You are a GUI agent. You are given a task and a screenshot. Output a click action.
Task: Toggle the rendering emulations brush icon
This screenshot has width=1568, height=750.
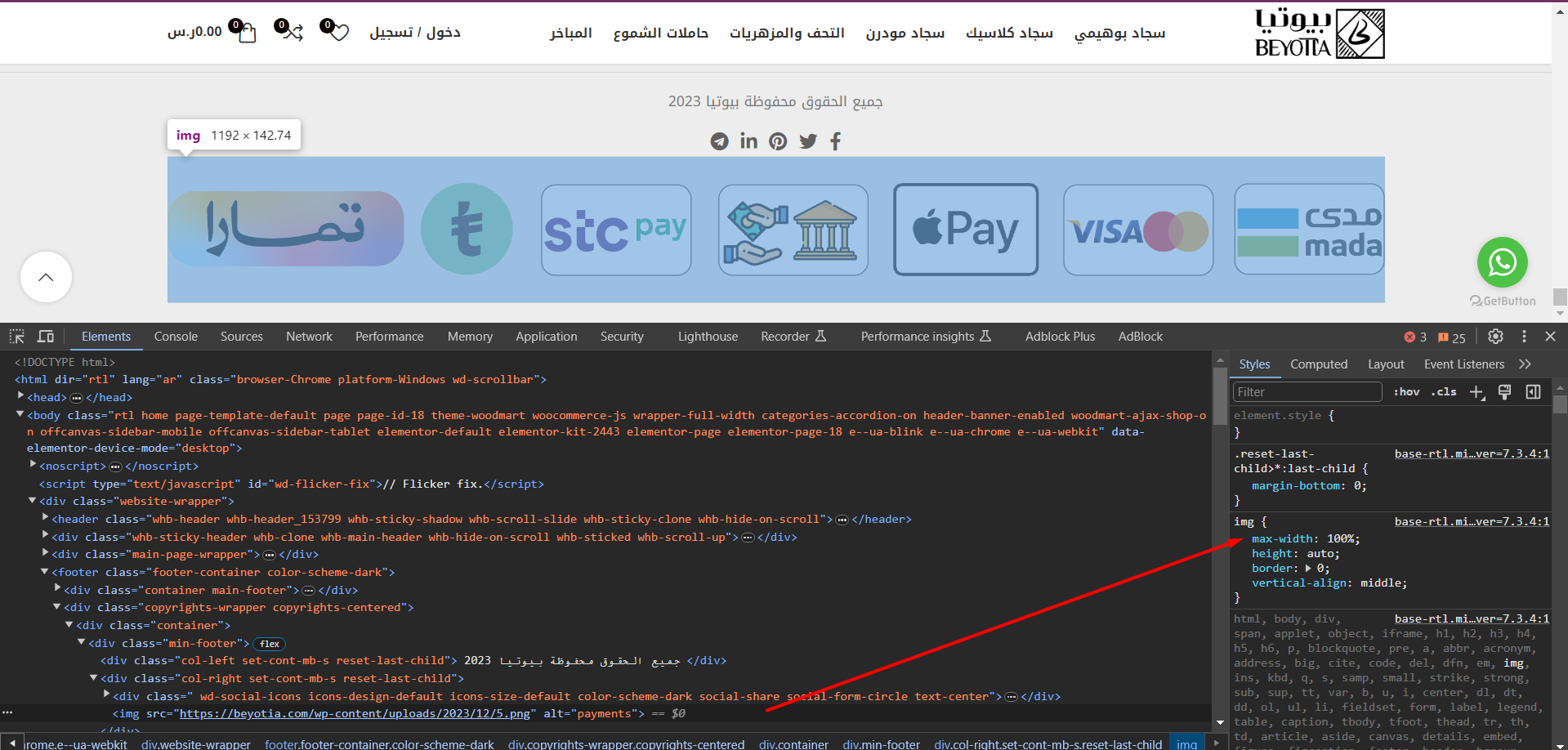tap(1504, 392)
